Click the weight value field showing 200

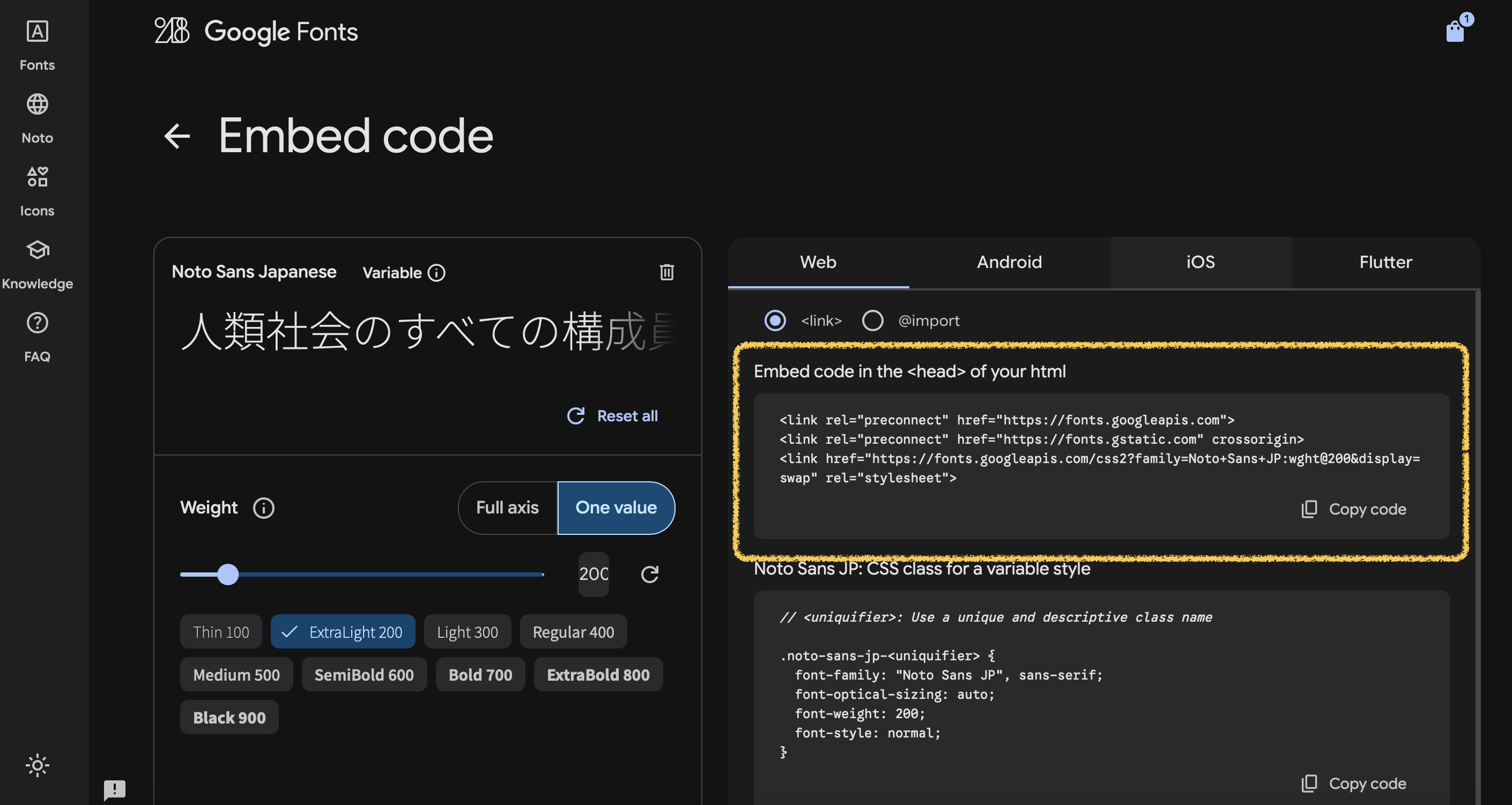click(594, 575)
